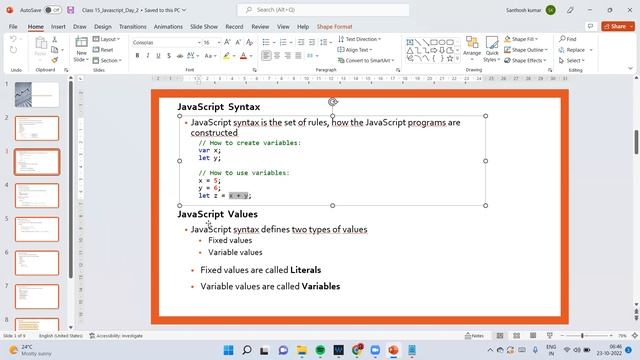
Task: Switch to the Design tab
Action: [x=102, y=27]
